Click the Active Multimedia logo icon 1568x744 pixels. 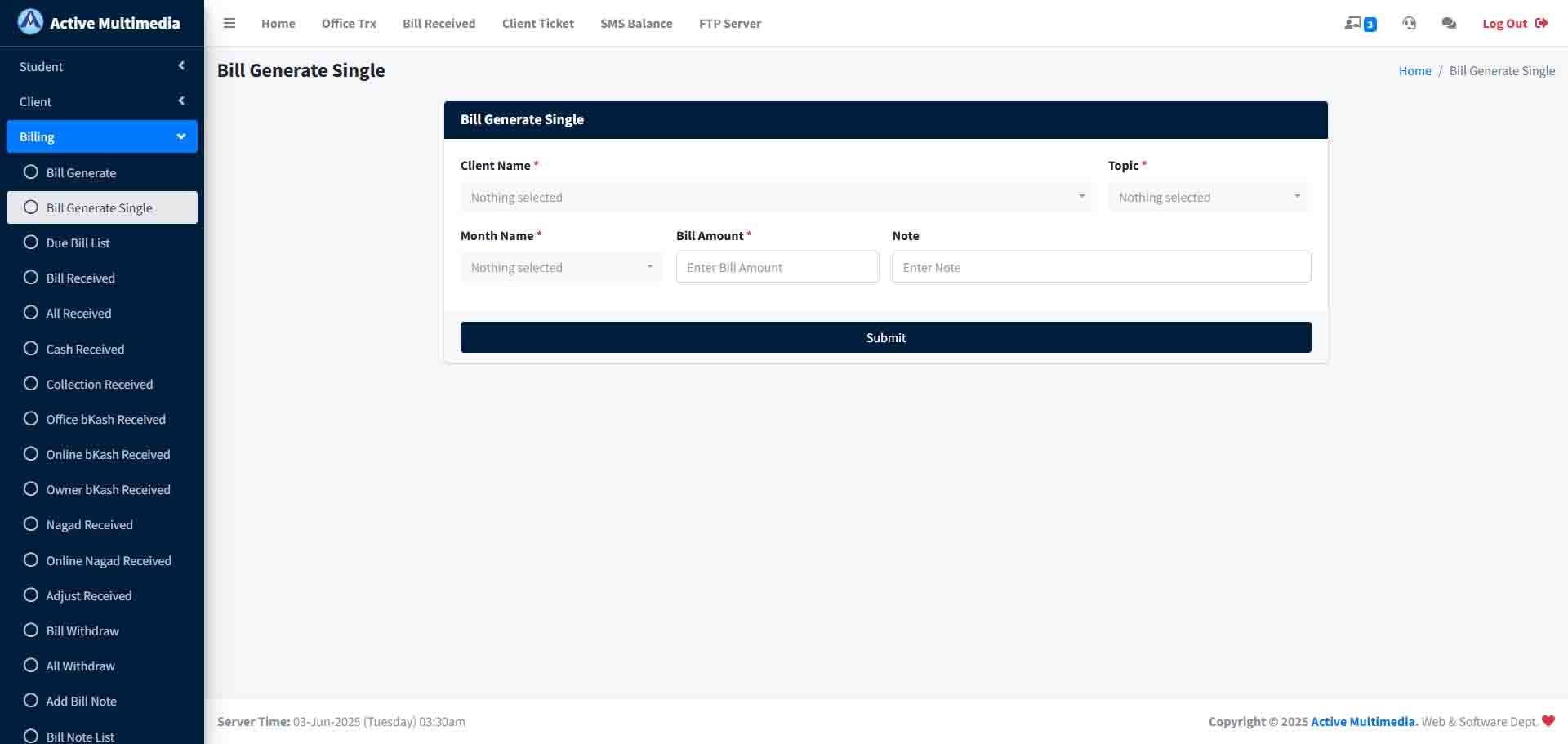point(30,22)
